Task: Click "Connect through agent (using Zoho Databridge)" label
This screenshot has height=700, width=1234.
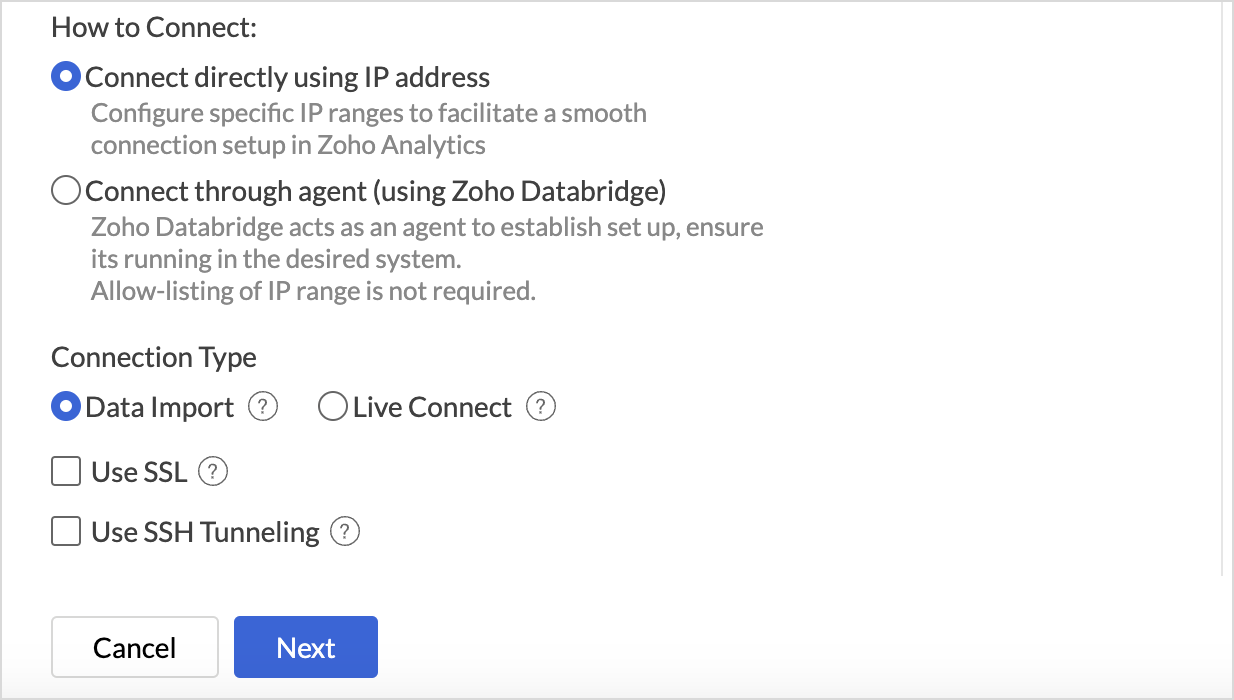Action: pos(376,190)
